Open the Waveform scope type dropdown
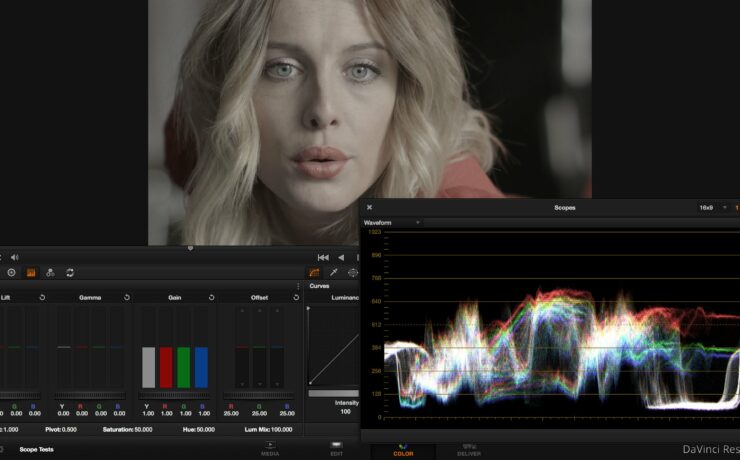Viewport: 740px width, 460px height. [x=392, y=222]
